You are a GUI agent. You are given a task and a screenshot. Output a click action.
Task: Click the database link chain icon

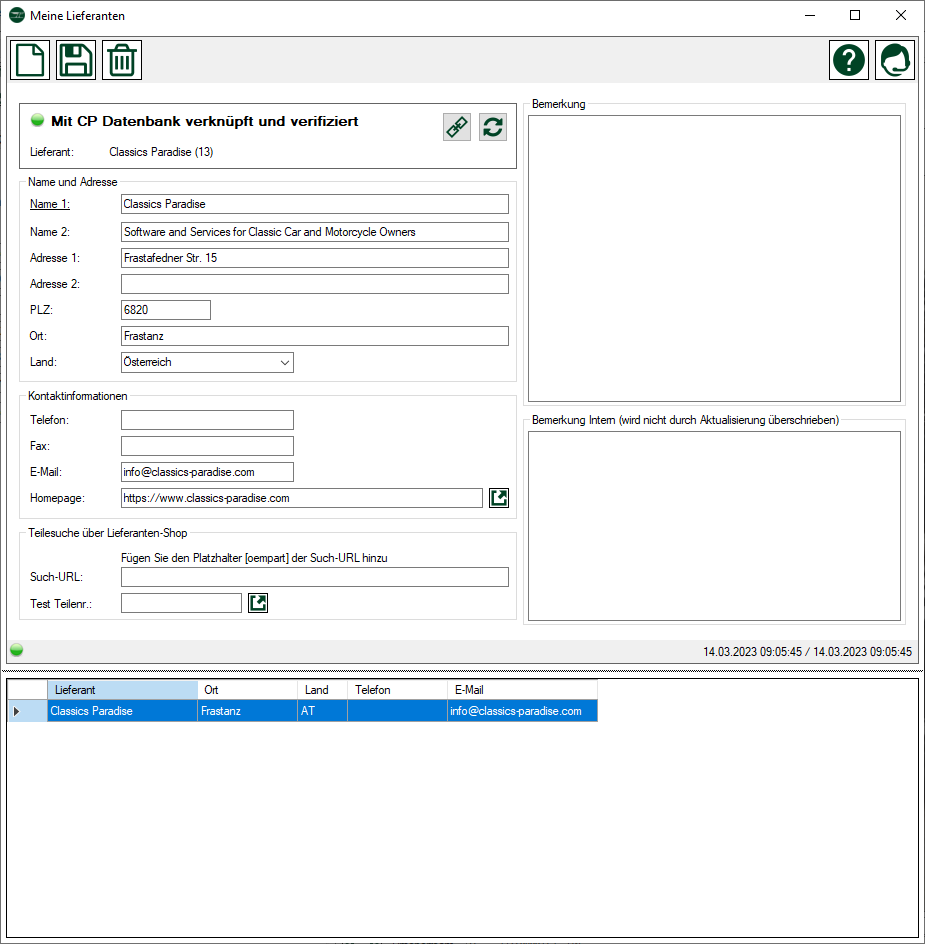457,127
